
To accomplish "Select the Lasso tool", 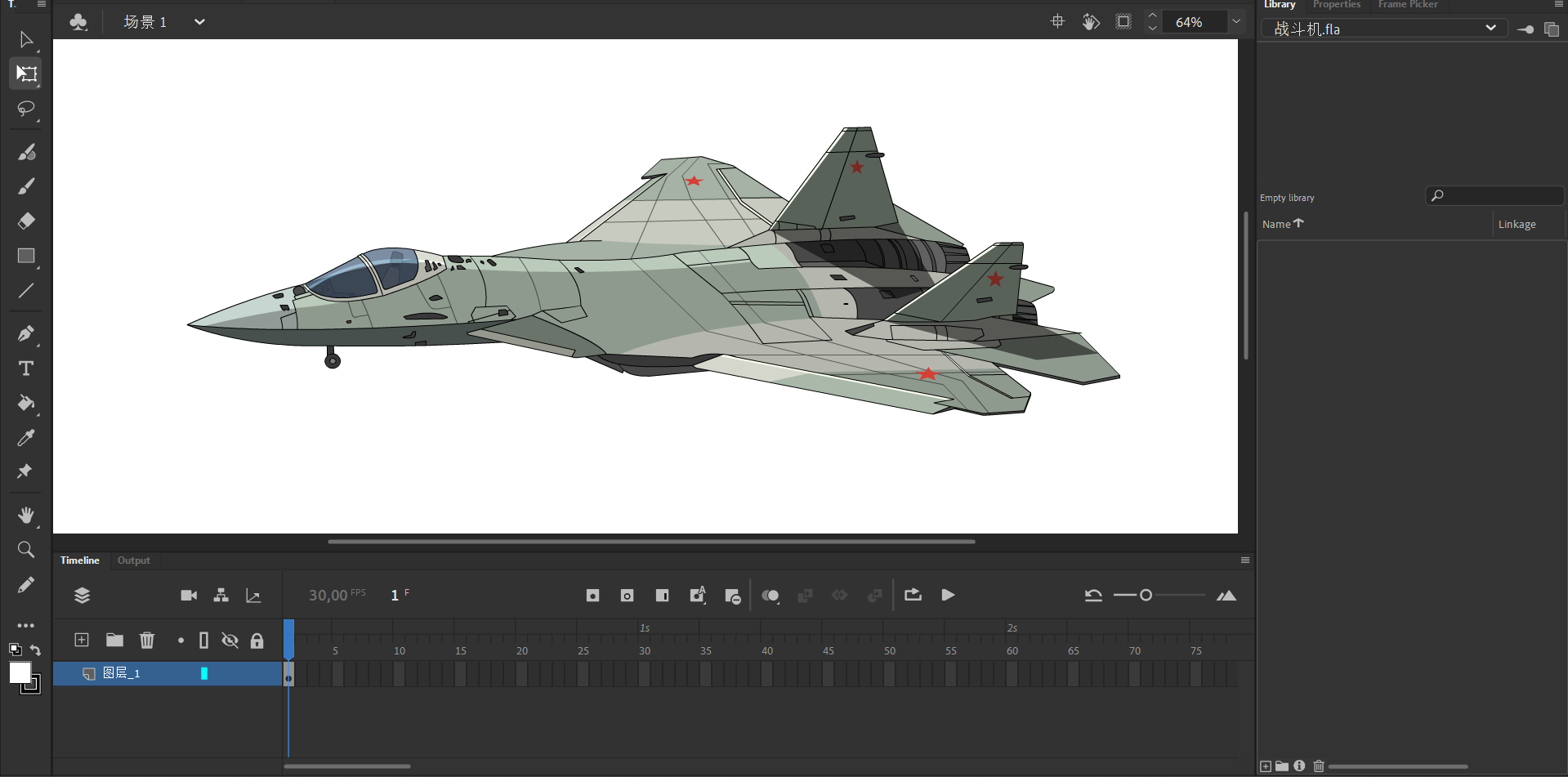I will click(26, 109).
